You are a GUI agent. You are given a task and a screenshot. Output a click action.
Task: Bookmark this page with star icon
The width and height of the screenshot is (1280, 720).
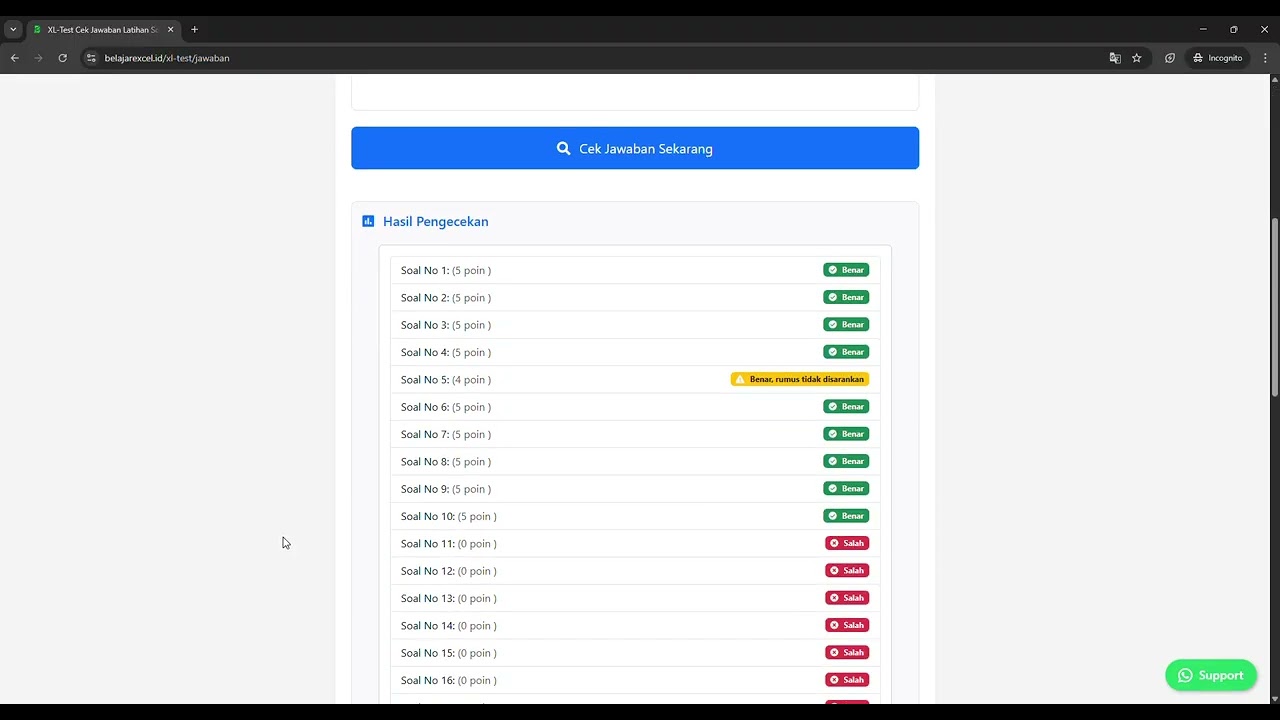1137,58
